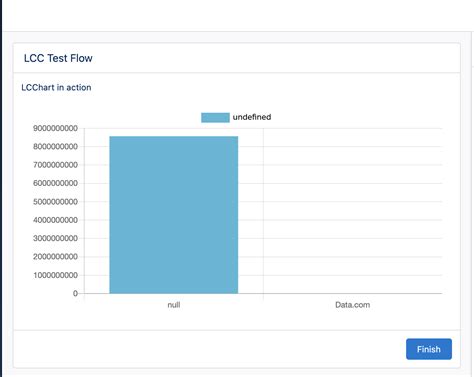Click the 3000000000 y-axis label

click(x=55, y=238)
